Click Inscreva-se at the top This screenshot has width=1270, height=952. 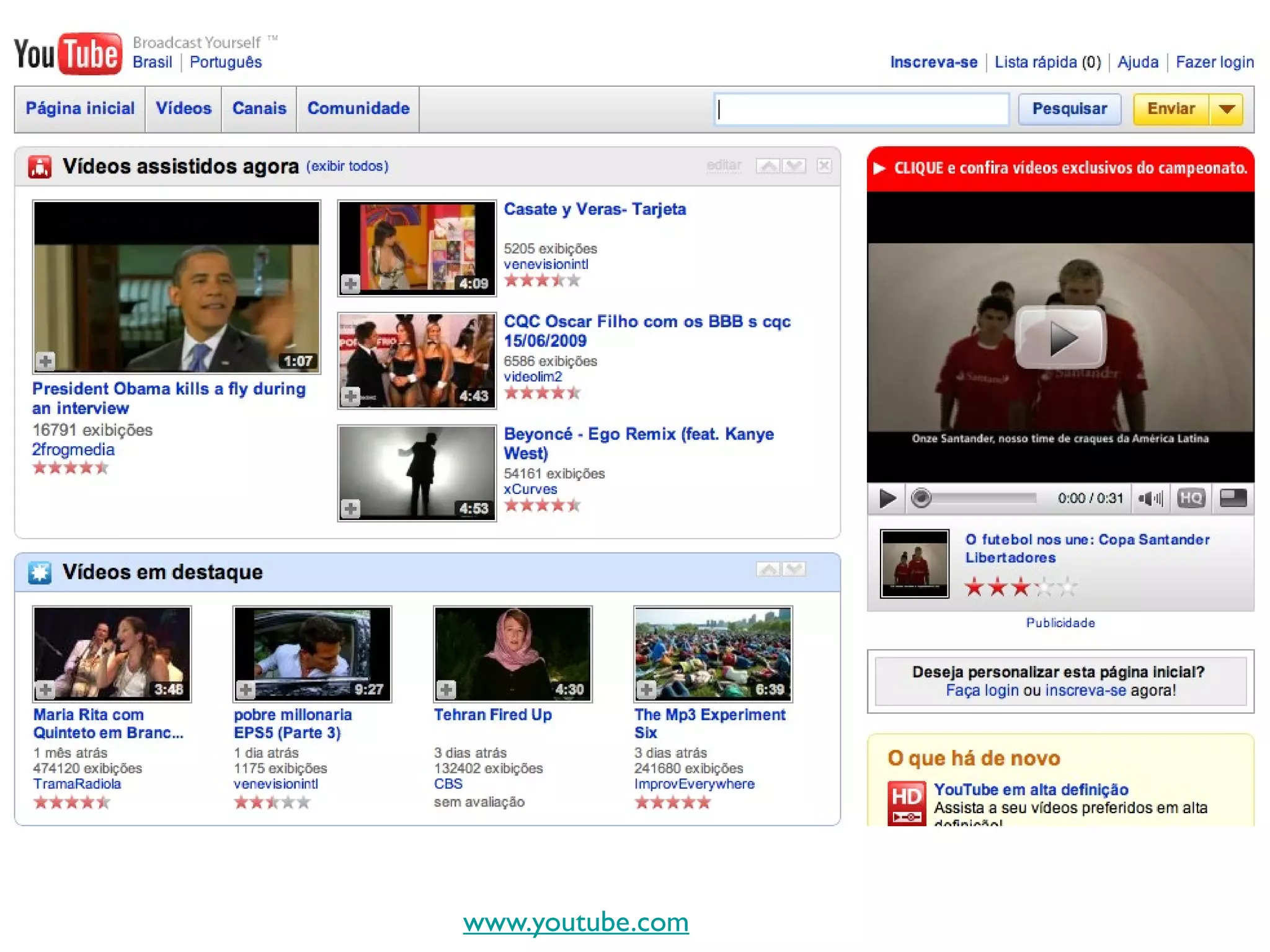(934, 63)
